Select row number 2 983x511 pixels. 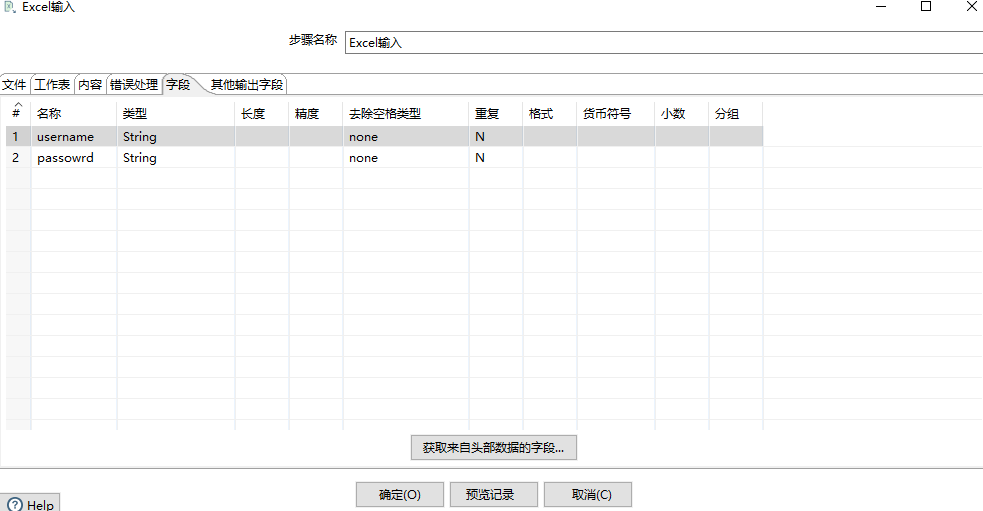tap(18, 158)
